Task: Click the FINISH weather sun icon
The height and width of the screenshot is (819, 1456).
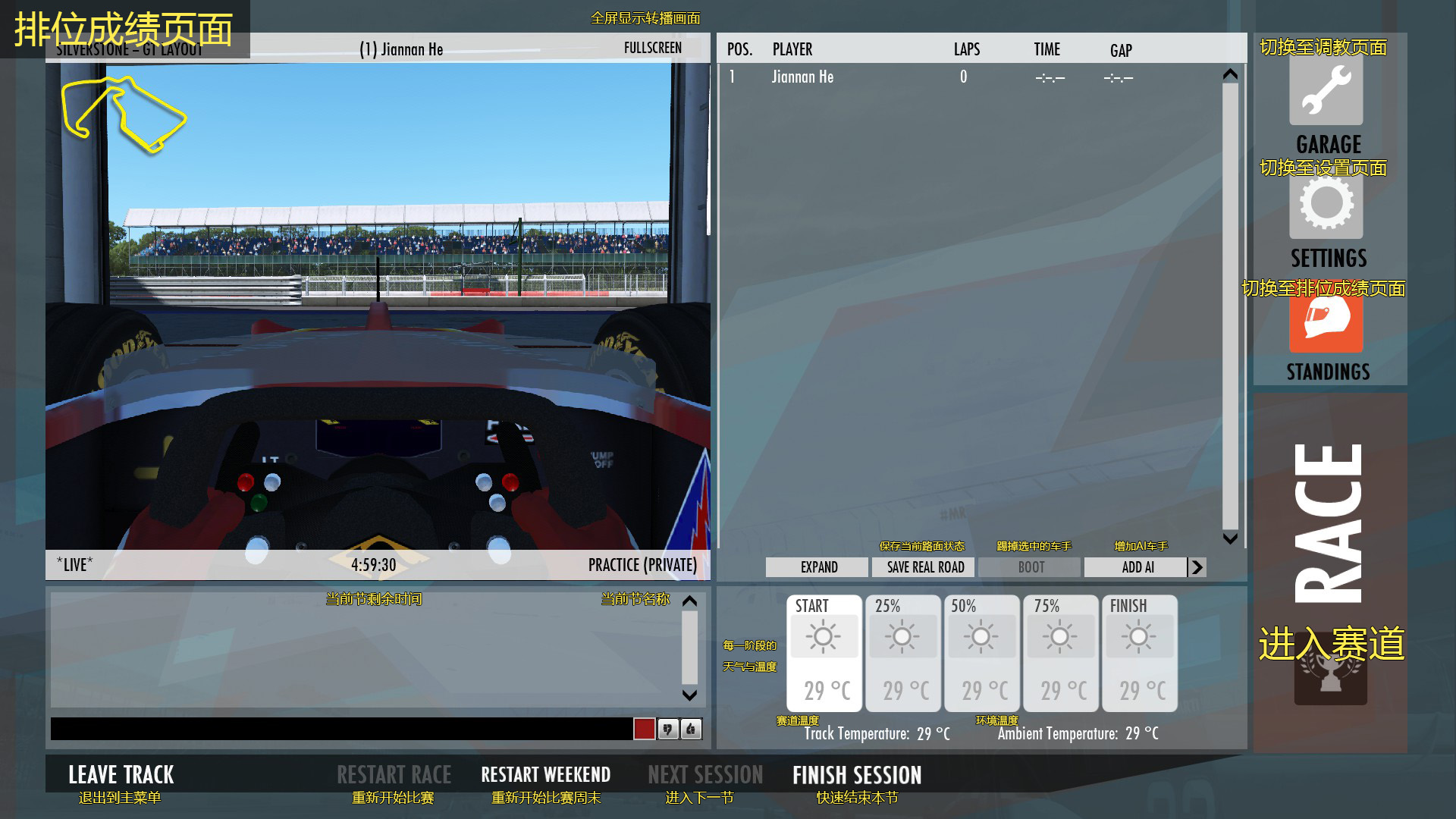Action: [1139, 637]
